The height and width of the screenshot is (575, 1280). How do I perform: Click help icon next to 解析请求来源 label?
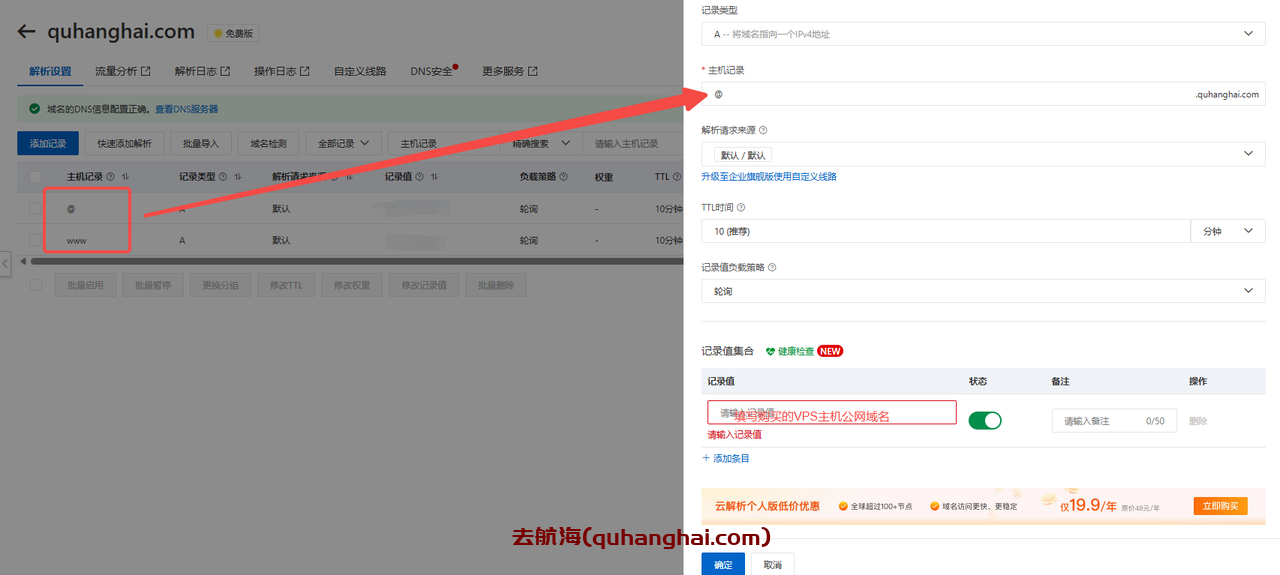click(763, 130)
